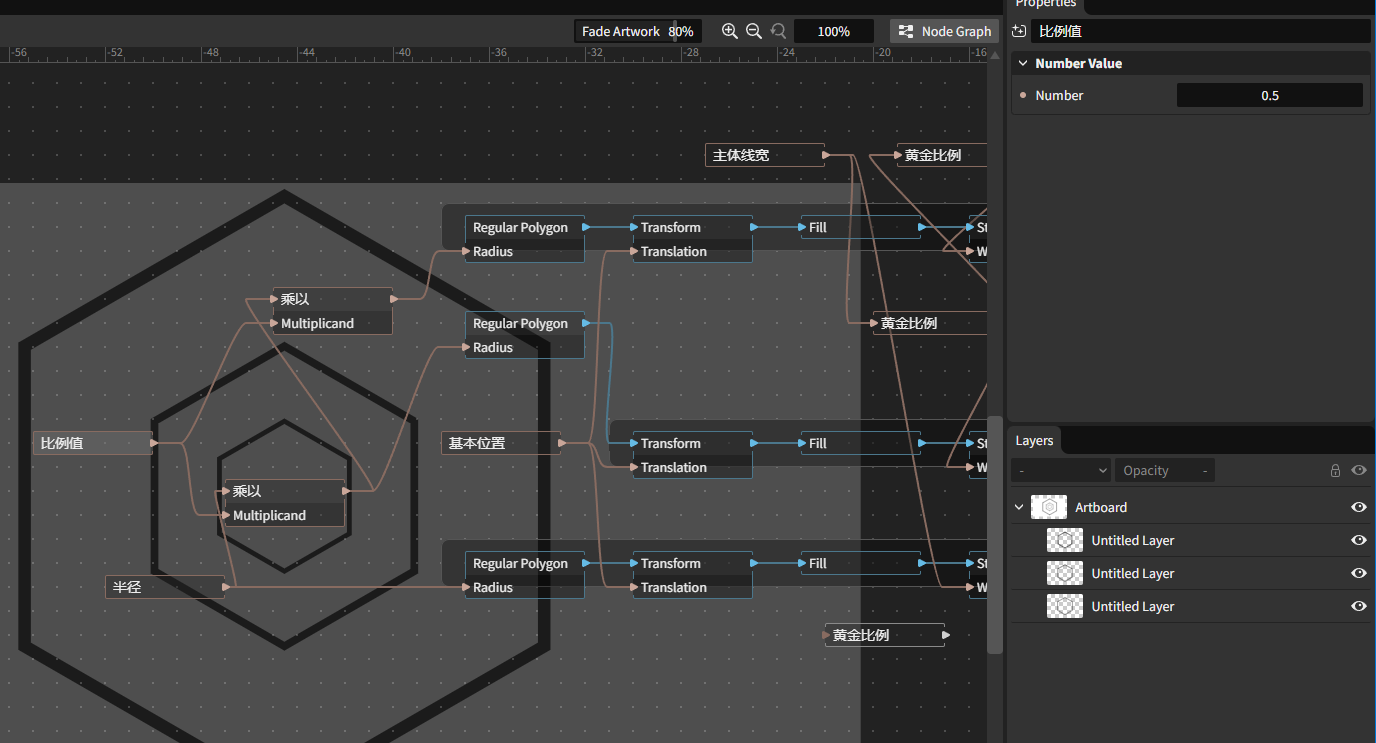Click the 基本位置 node in graph

click(x=501, y=443)
